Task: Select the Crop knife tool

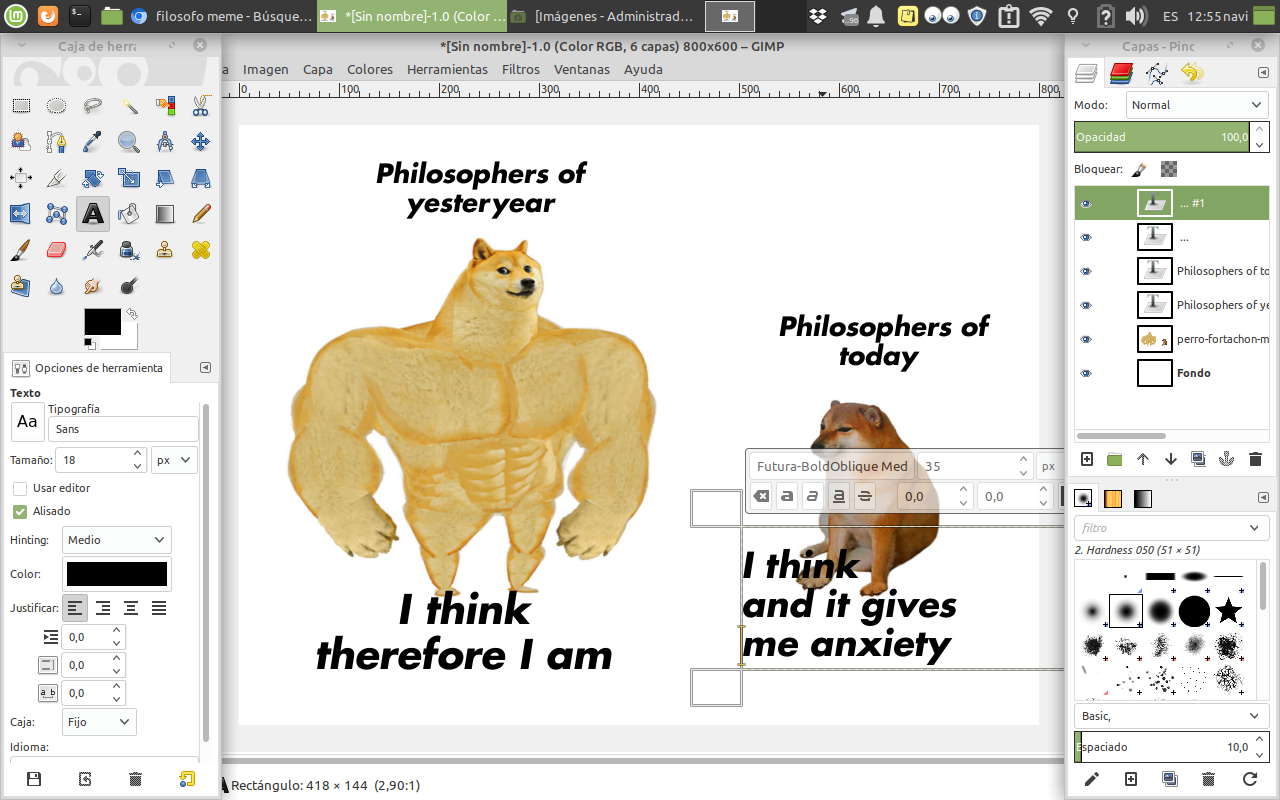Action: pyautogui.click(x=57, y=177)
